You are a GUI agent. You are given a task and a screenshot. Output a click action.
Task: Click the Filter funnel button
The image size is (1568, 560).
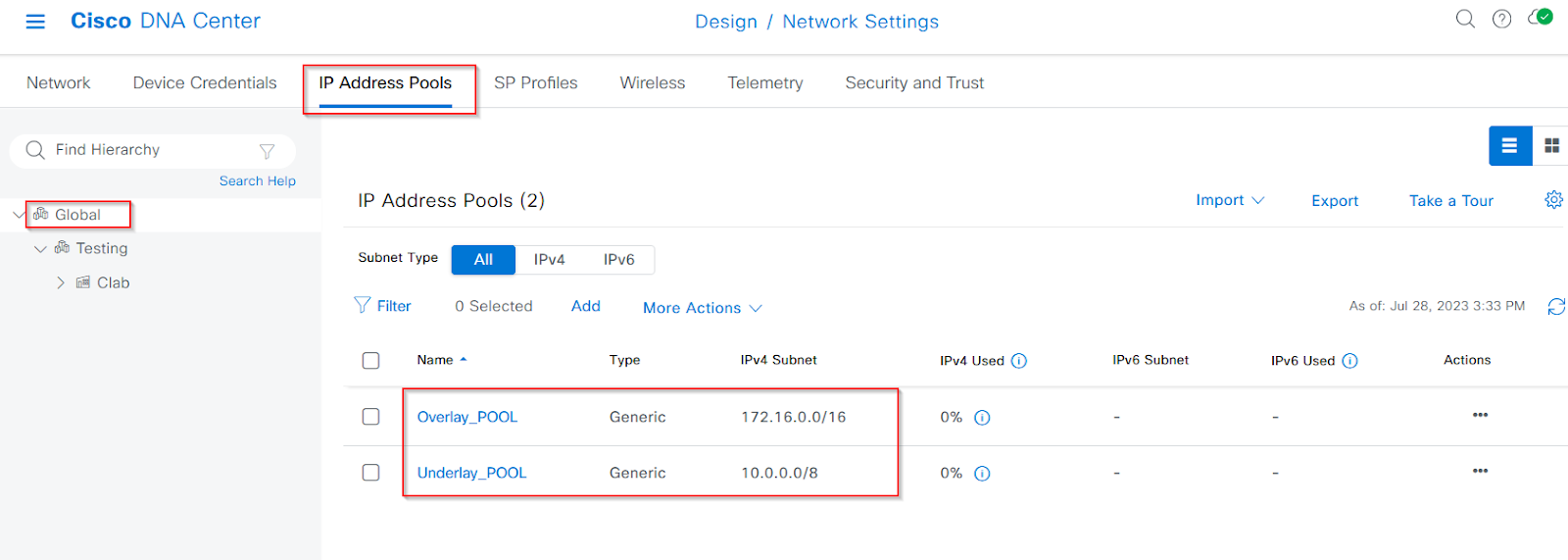pyautogui.click(x=382, y=306)
